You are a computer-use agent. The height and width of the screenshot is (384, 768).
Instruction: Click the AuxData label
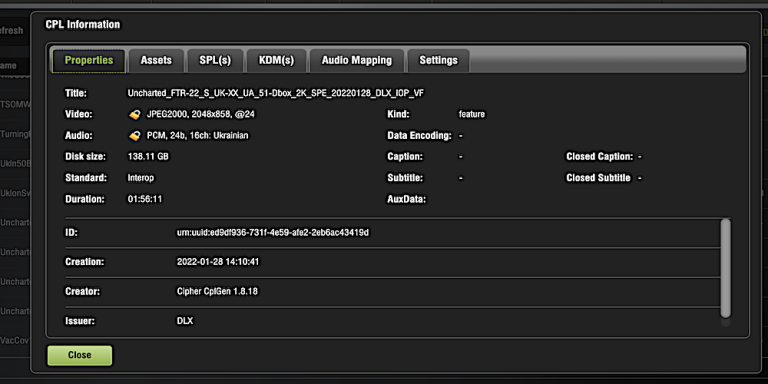tap(407, 199)
